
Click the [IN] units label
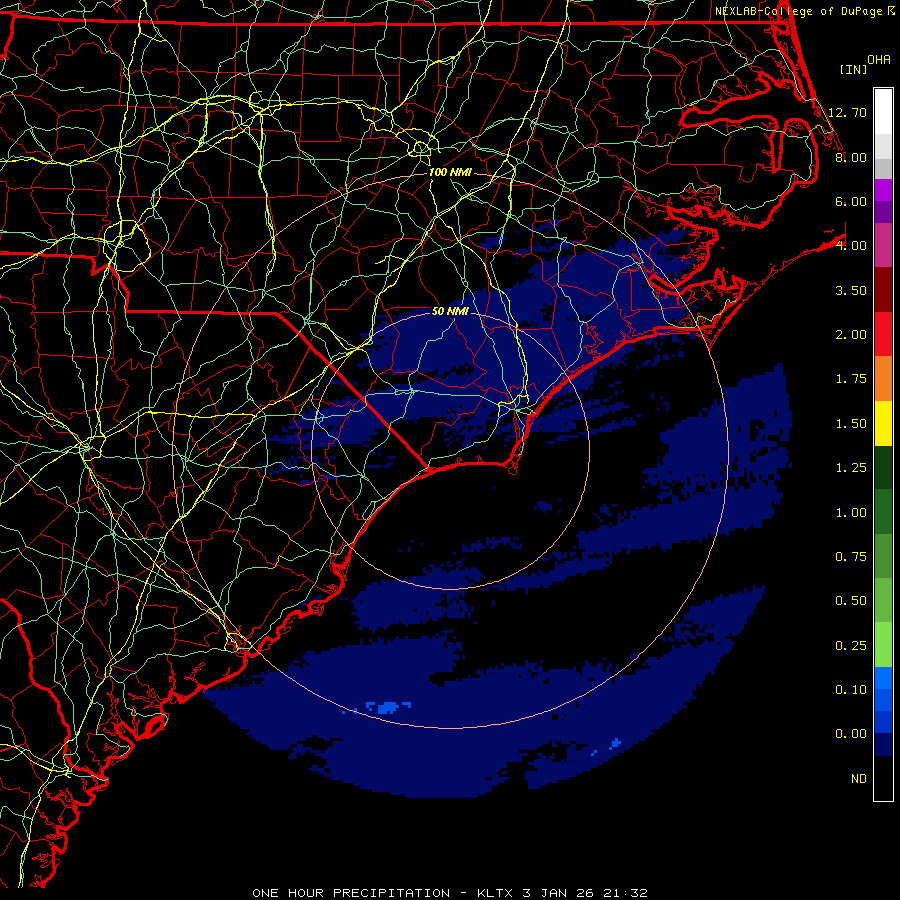point(854,69)
